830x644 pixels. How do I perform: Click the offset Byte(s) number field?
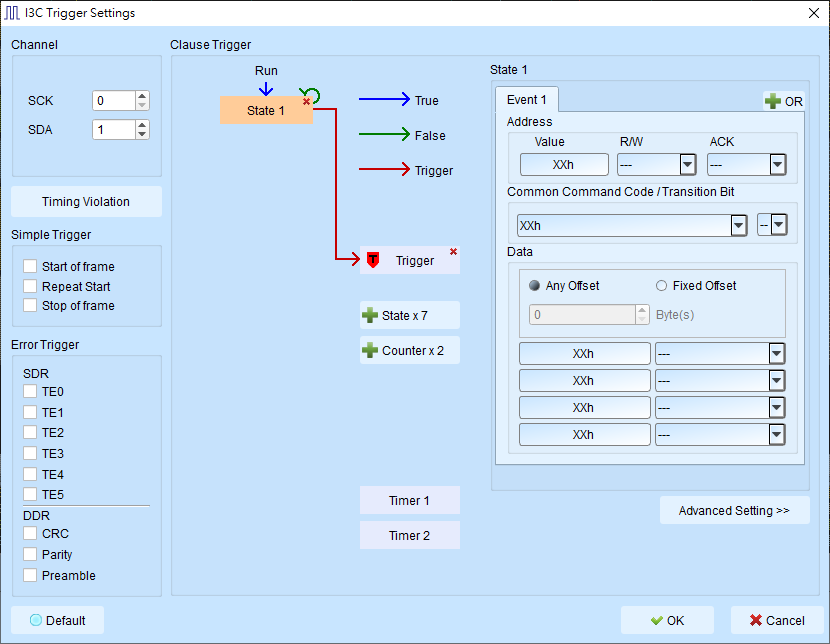click(582, 314)
